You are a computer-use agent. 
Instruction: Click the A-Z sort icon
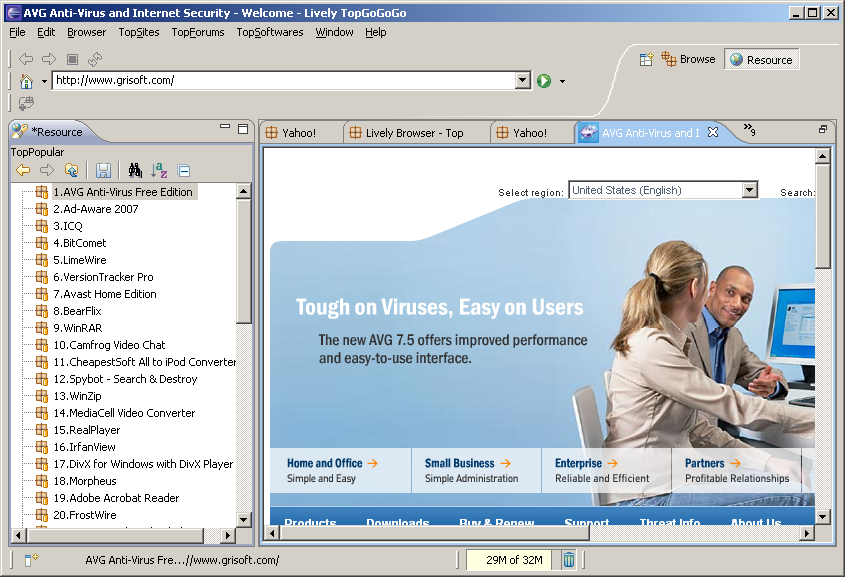(x=159, y=170)
